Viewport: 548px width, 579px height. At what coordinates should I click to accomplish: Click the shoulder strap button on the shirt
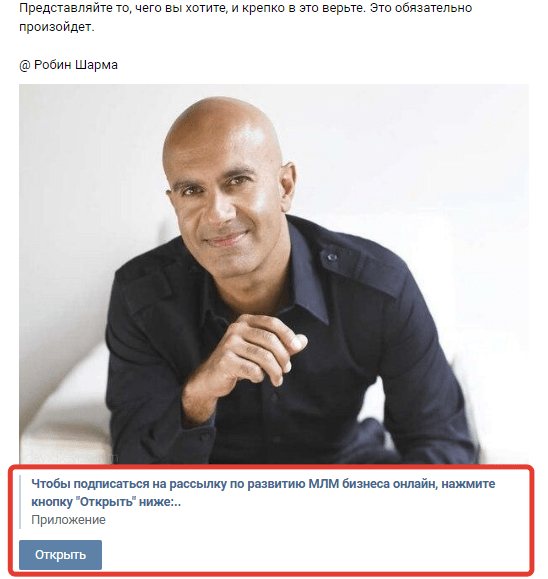tap(332, 257)
